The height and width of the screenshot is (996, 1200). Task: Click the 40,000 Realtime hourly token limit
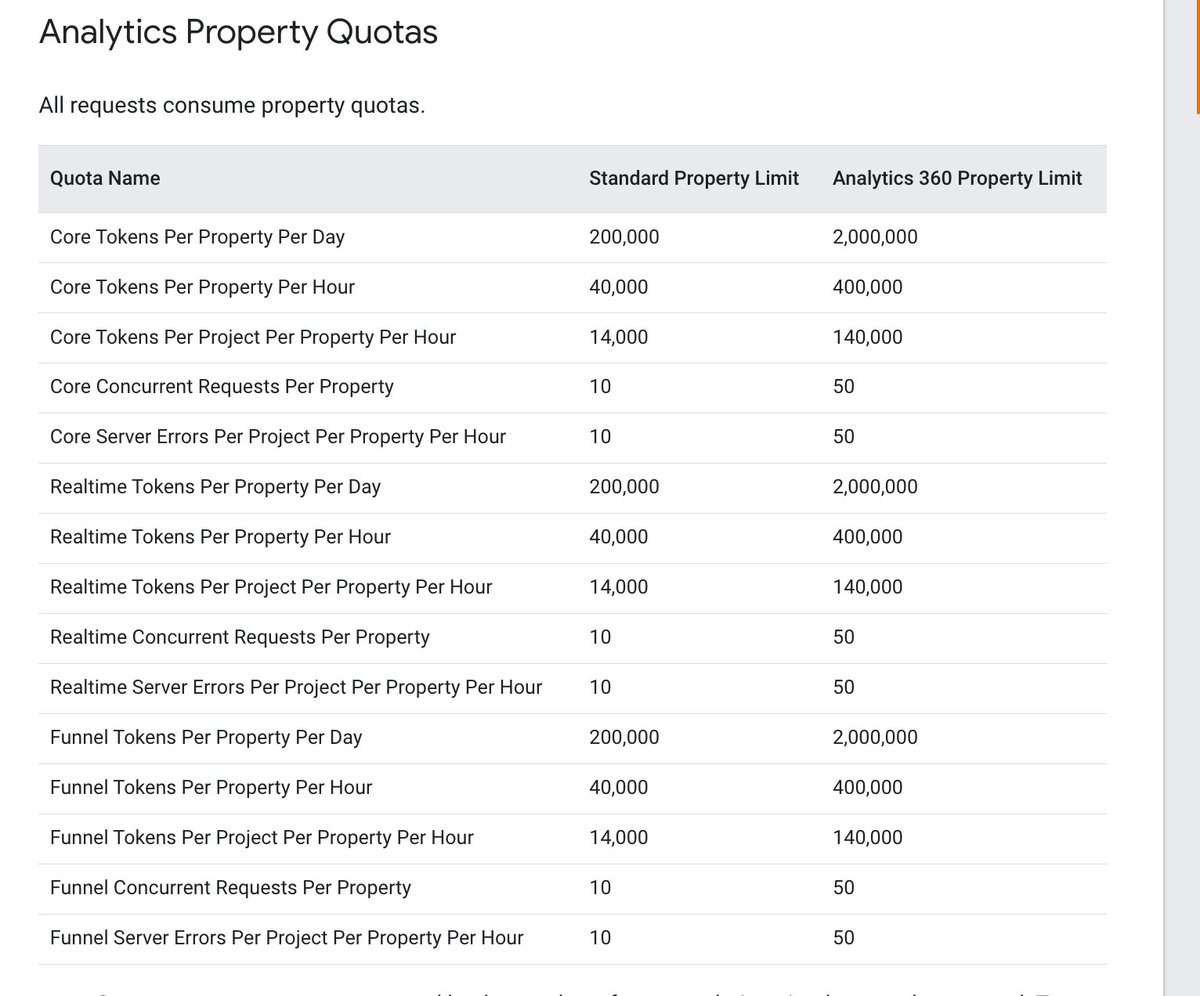coord(618,537)
